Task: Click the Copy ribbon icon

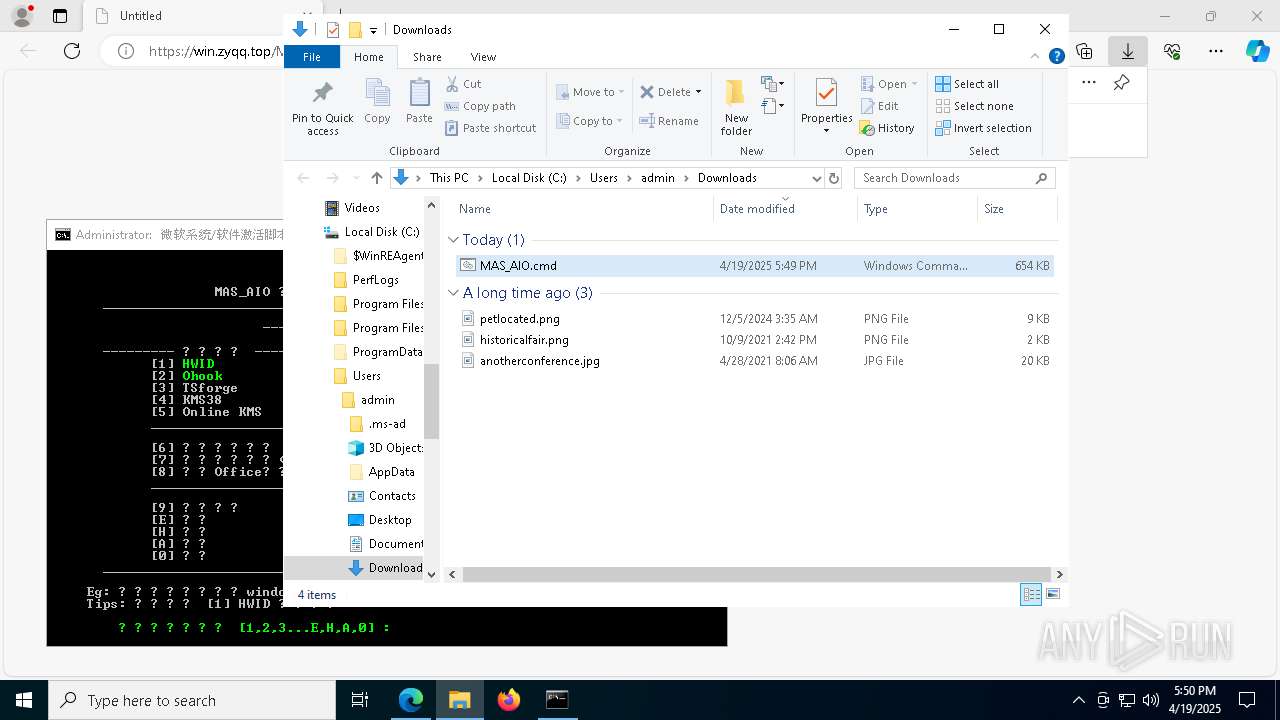Action: 377,101
